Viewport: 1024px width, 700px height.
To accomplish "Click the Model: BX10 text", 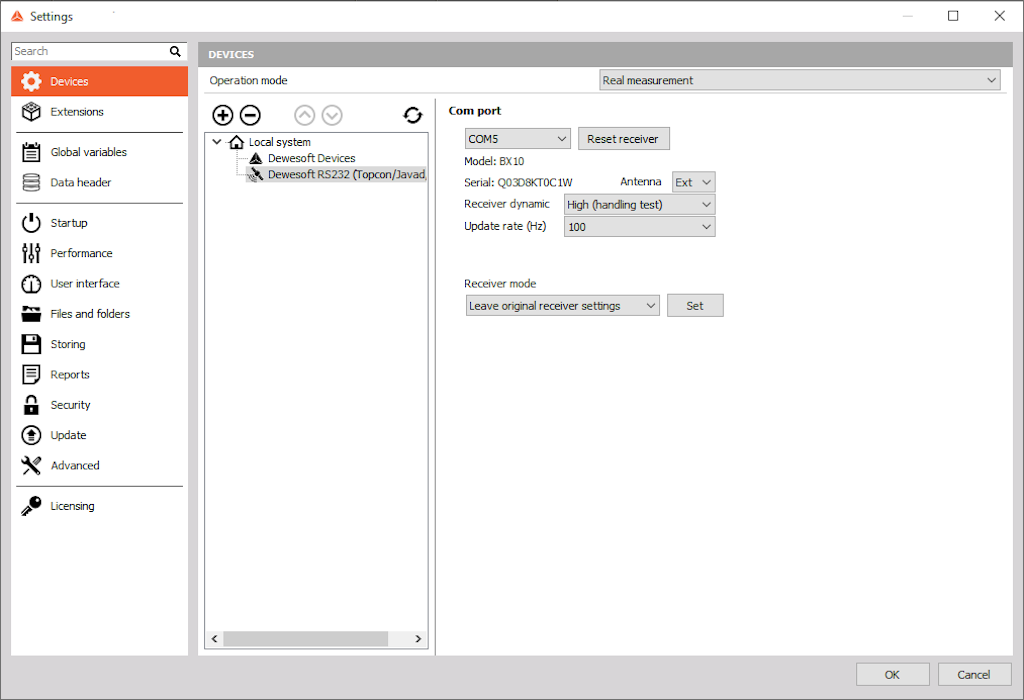I will tap(494, 161).
